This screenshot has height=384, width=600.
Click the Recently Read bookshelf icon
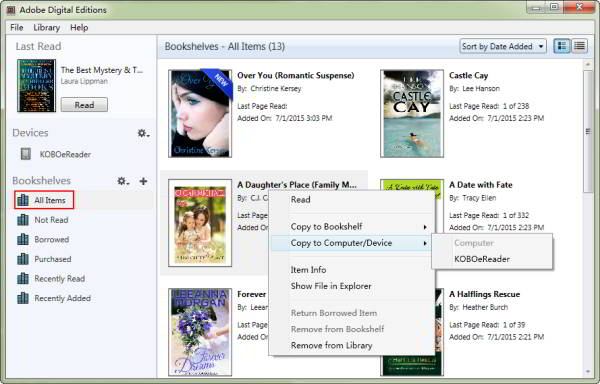click(23, 278)
